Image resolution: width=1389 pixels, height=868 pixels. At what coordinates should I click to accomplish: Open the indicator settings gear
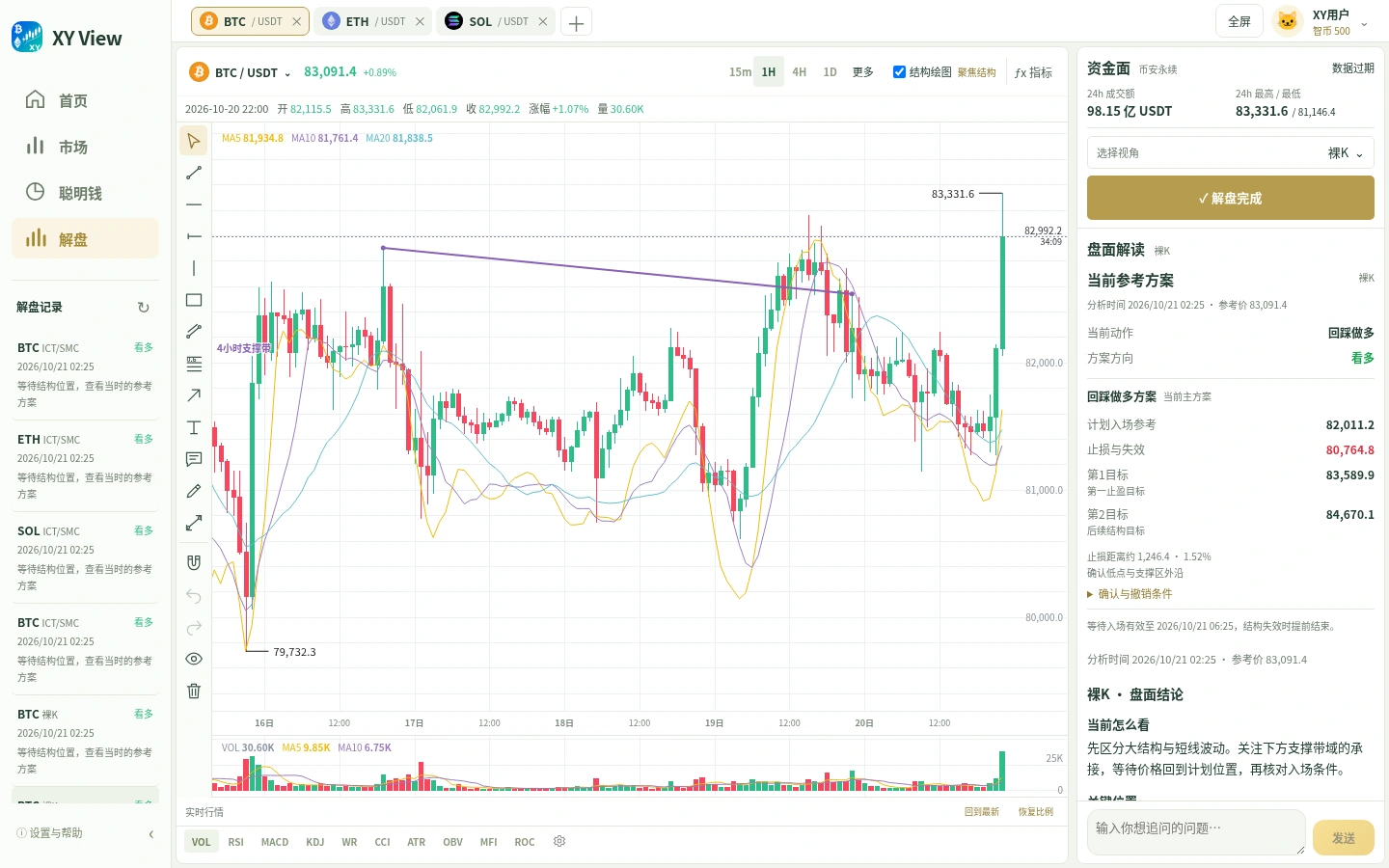point(559,842)
